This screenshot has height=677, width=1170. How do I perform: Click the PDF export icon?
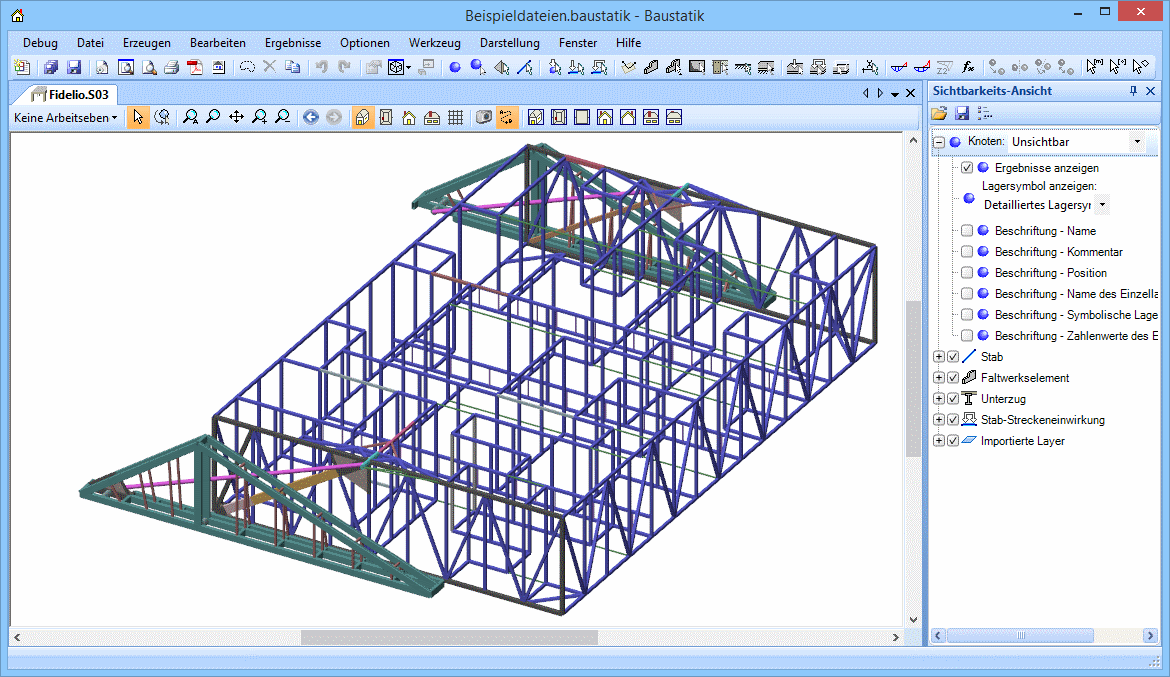coord(194,68)
